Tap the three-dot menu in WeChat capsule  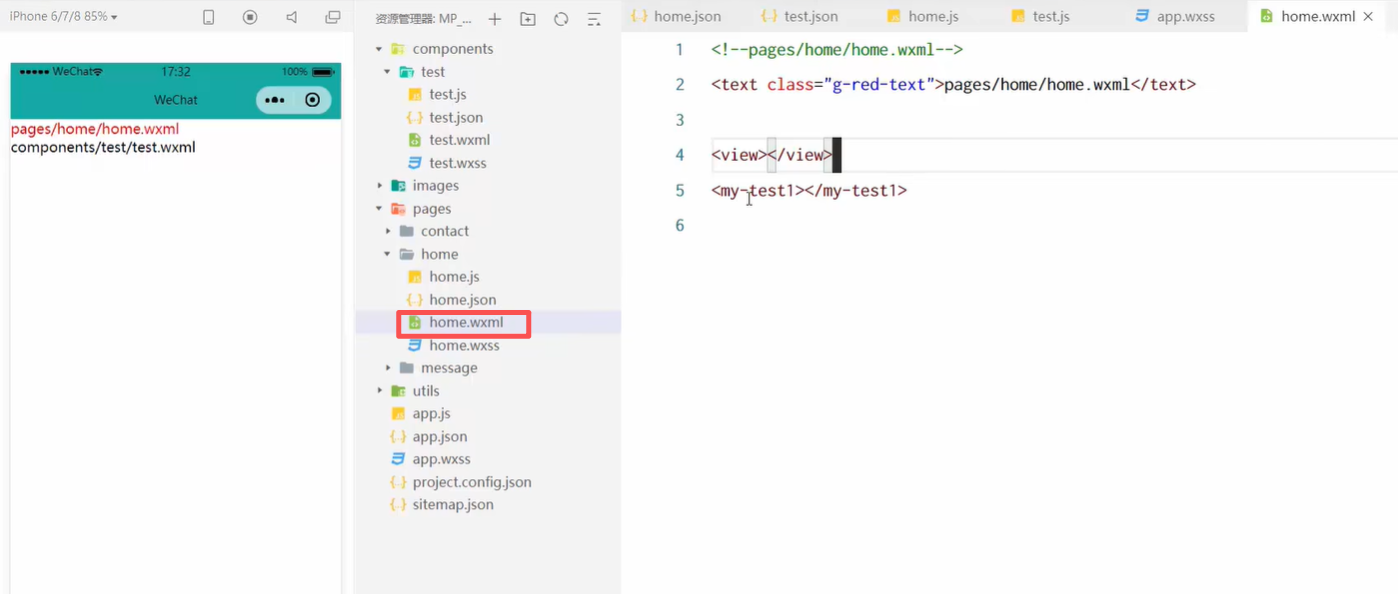[275, 100]
